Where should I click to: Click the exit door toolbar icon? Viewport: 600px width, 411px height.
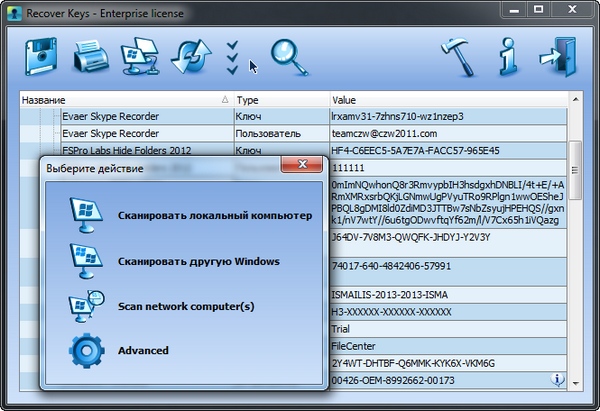click(558, 57)
